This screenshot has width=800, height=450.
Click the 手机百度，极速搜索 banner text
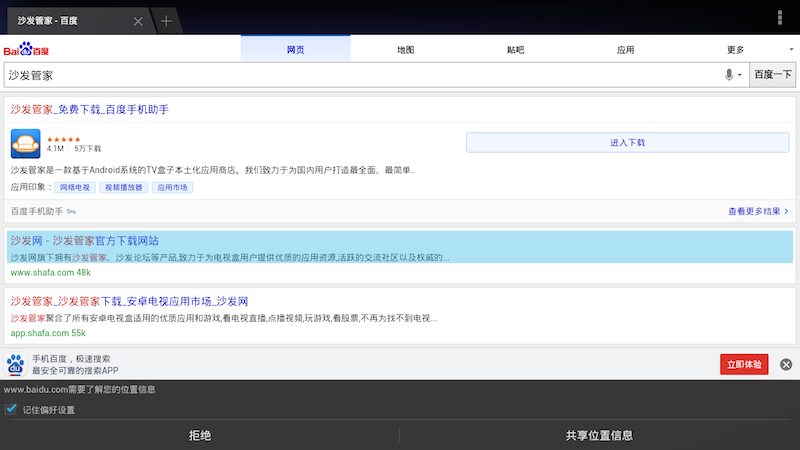click(x=71, y=359)
